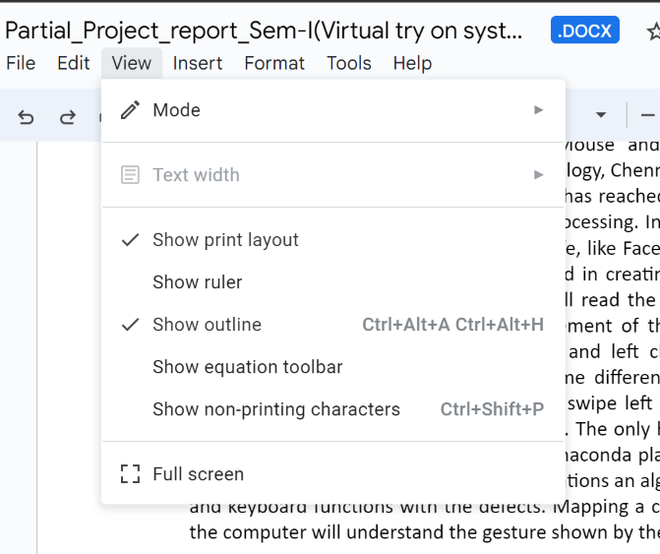Open the Edit menu
This screenshot has width=660, height=554.
point(74,64)
